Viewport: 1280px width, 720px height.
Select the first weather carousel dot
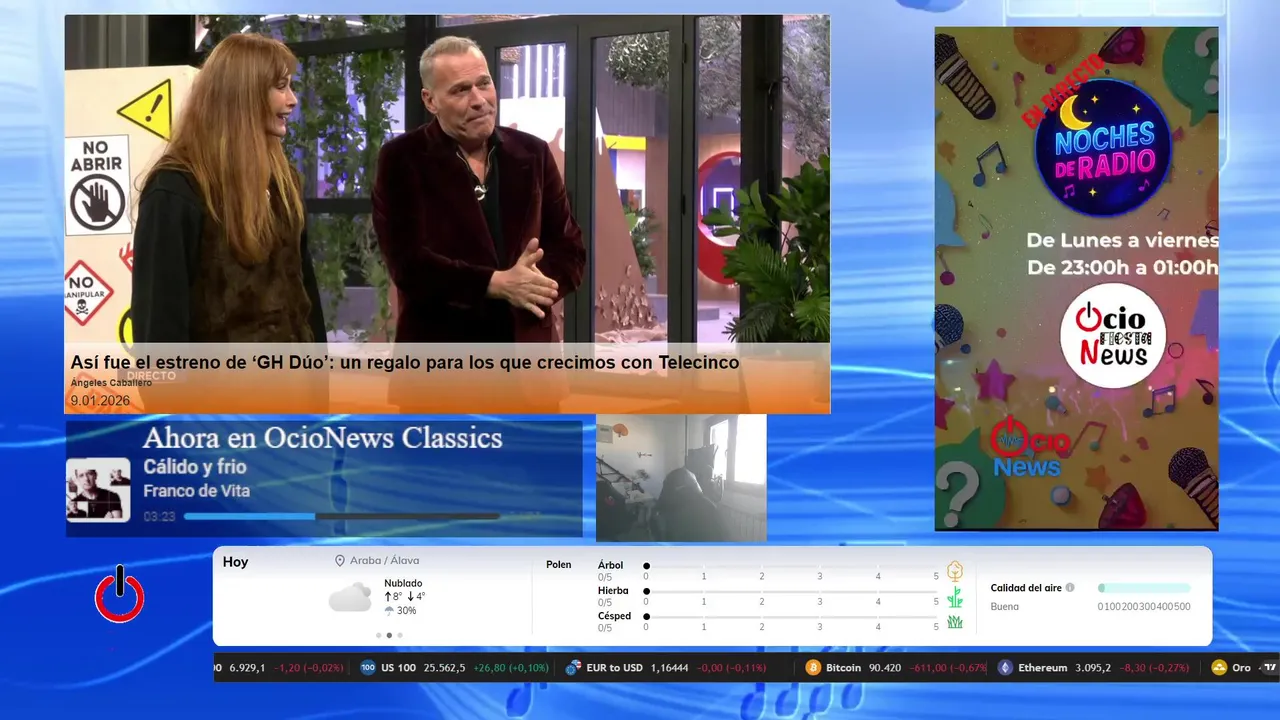[x=379, y=635]
